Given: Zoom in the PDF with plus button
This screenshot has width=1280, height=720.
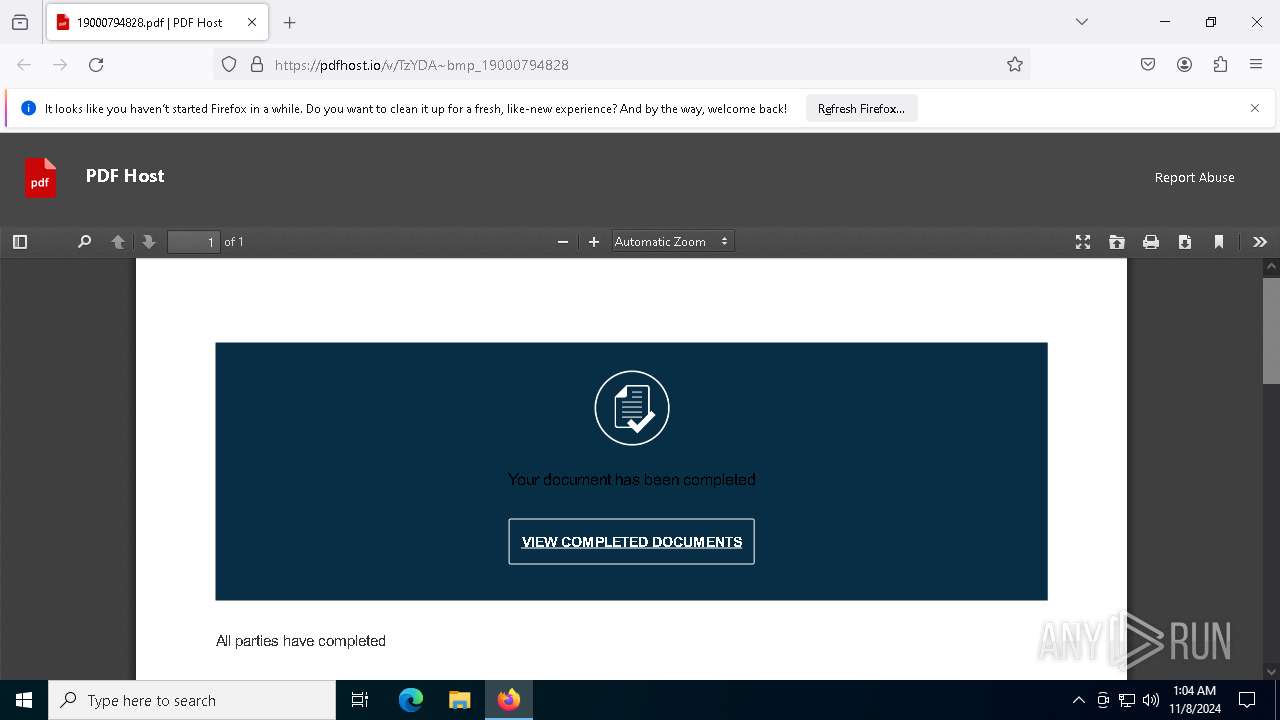Looking at the screenshot, I should click(x=594, y=242).
